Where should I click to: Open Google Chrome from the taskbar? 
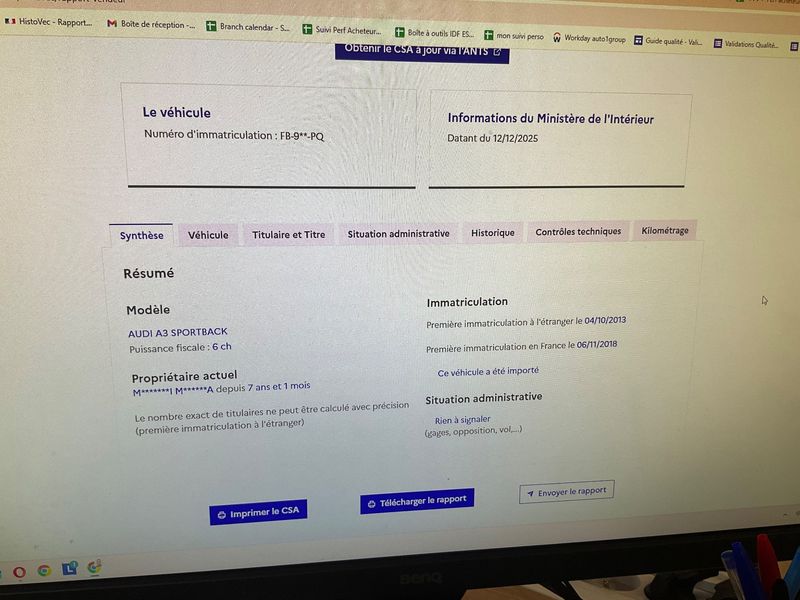tap(44, 570)
